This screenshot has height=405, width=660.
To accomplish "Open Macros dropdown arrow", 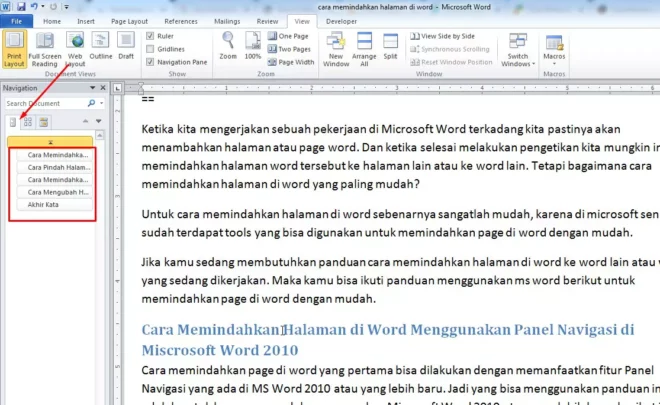I will (554, 64).
